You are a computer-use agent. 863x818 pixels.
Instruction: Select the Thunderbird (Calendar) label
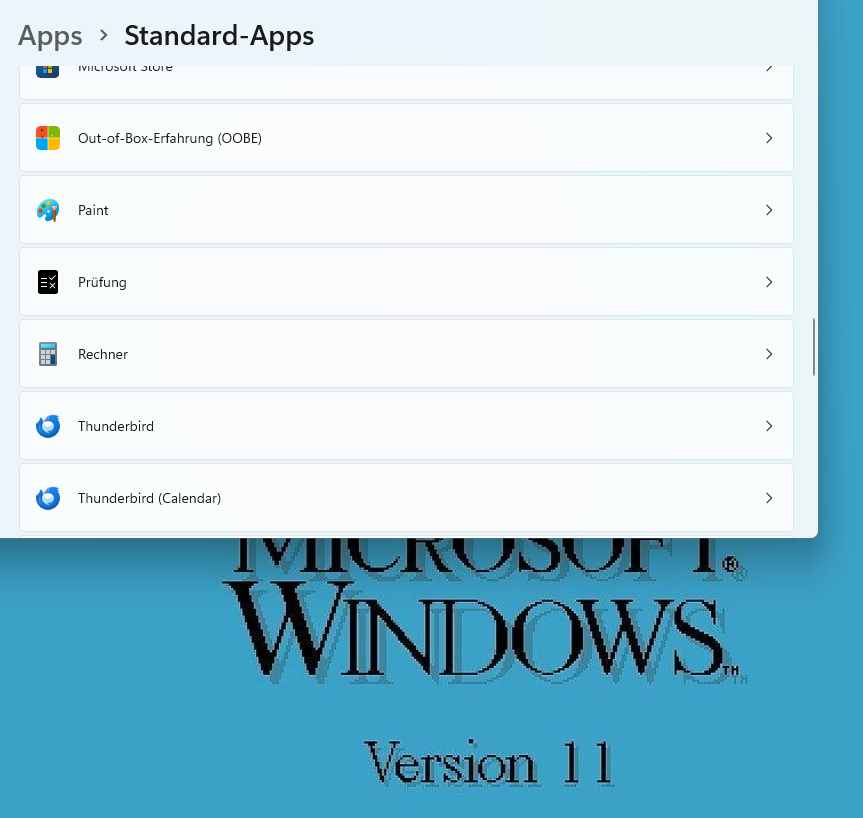click(x=149, y=498)
